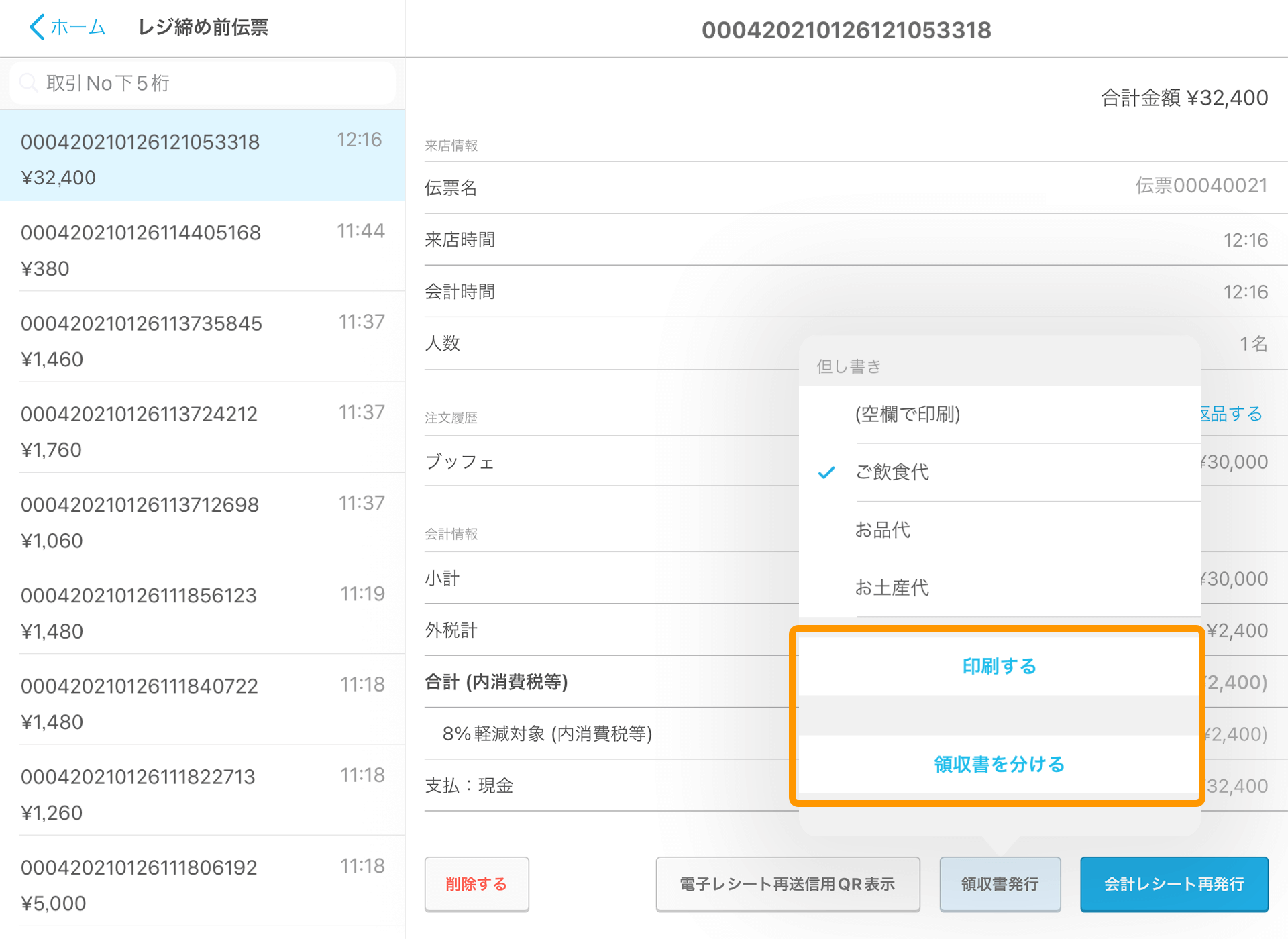Tap 印刷する to print receipt

point(999,666)
